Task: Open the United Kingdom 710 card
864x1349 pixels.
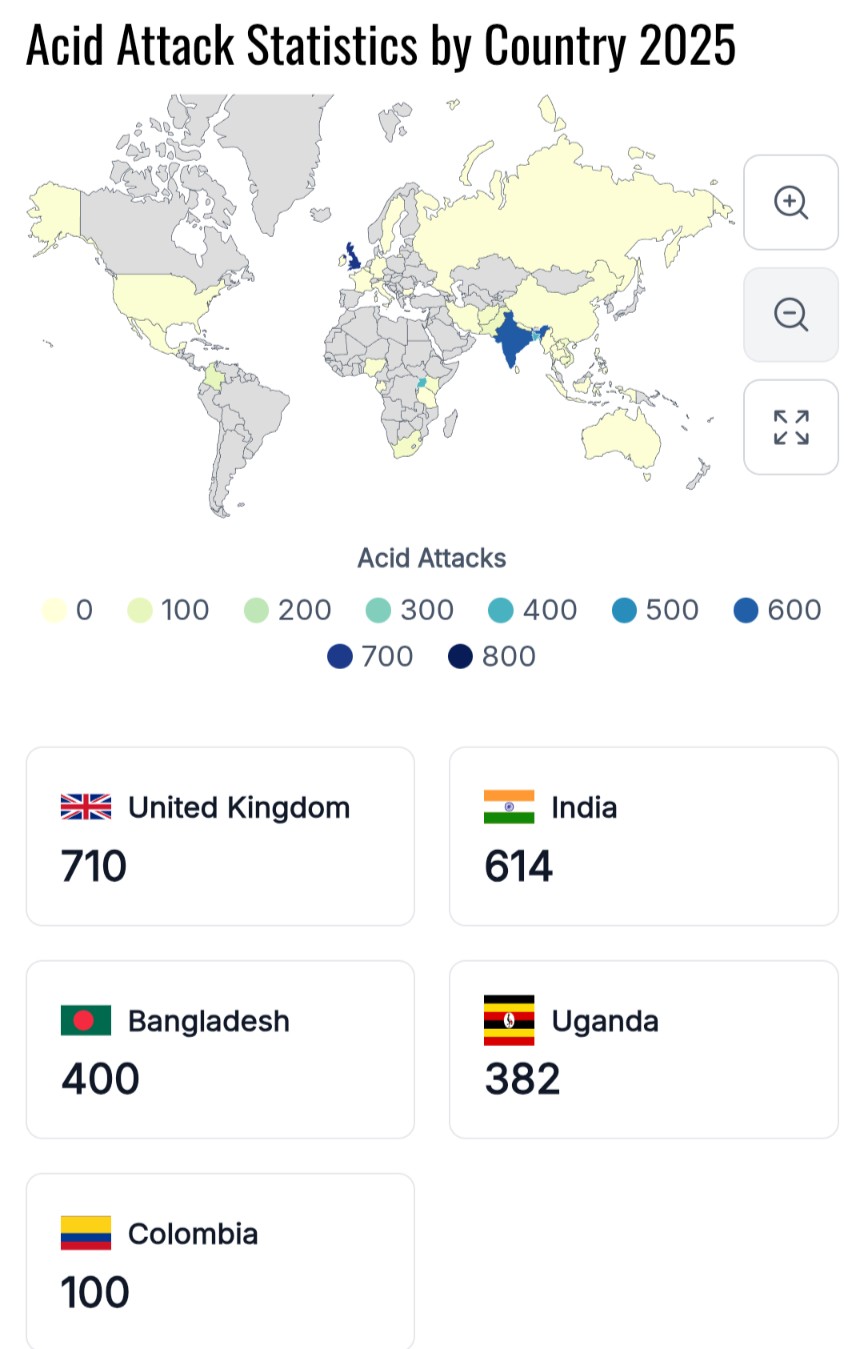Action: 220,836
